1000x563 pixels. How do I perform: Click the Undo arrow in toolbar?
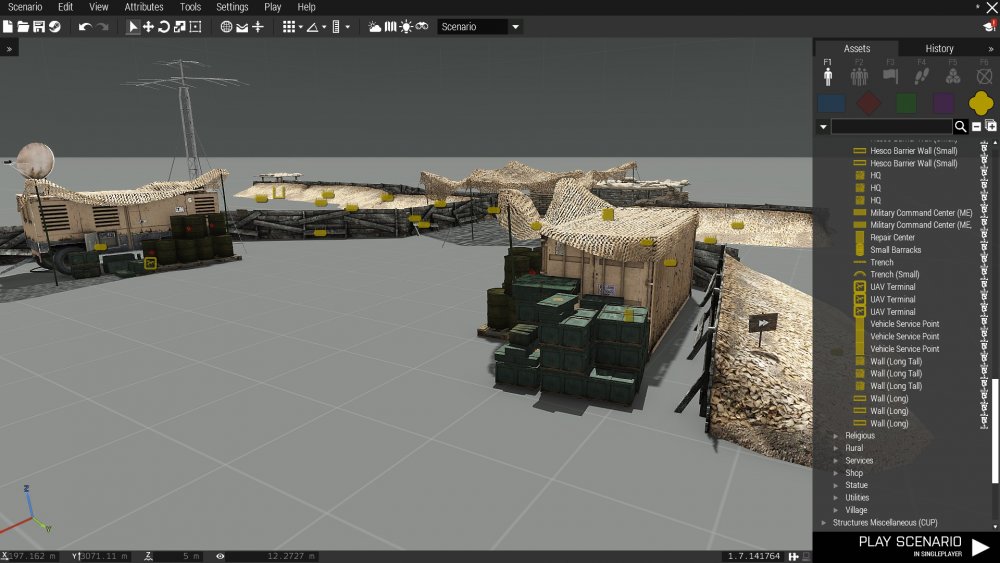[x=84, y=27]
